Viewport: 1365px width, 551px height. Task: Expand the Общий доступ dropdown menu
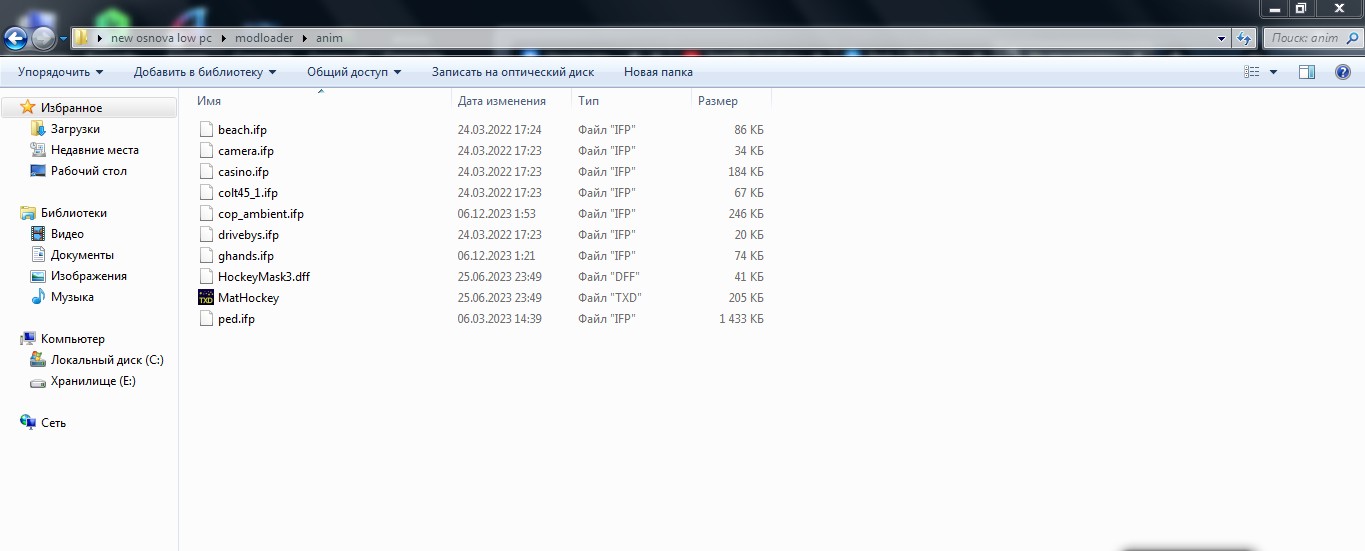click(x=353, y=72)
